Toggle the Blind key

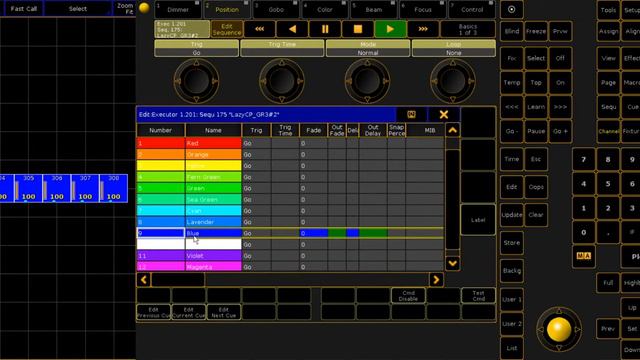(x=511, y=31)
